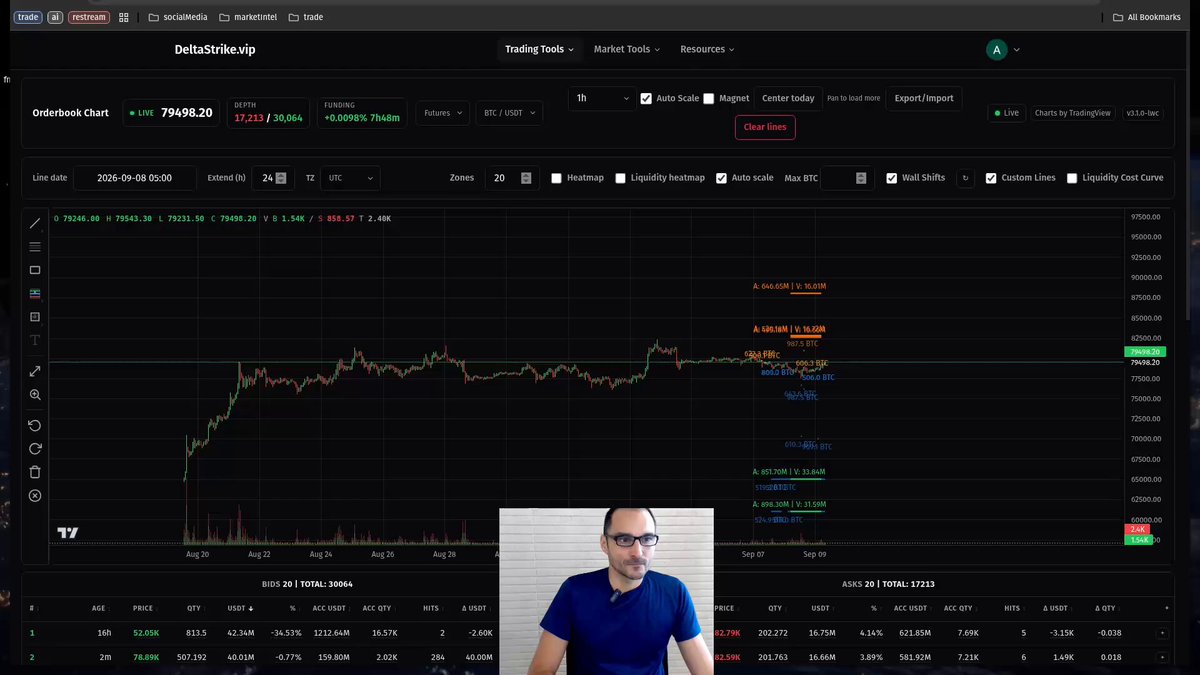This screenshot has width=1200, height=675.
Task: Enable the Liquidity heatmap checkbox
Action: click(621, 178)
